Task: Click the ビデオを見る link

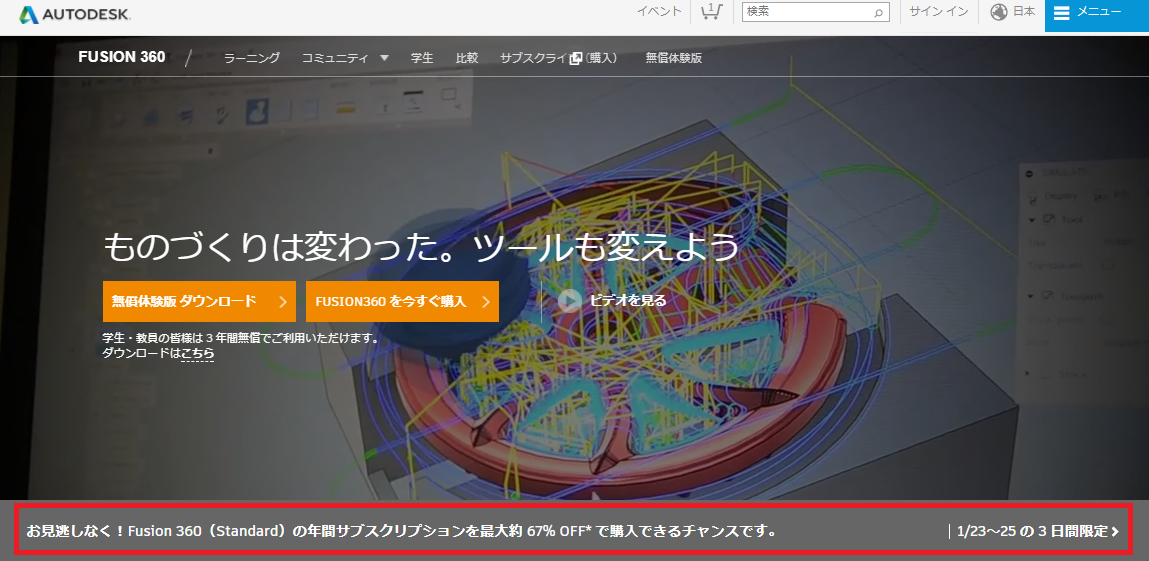Action: (x=628, y=300)
